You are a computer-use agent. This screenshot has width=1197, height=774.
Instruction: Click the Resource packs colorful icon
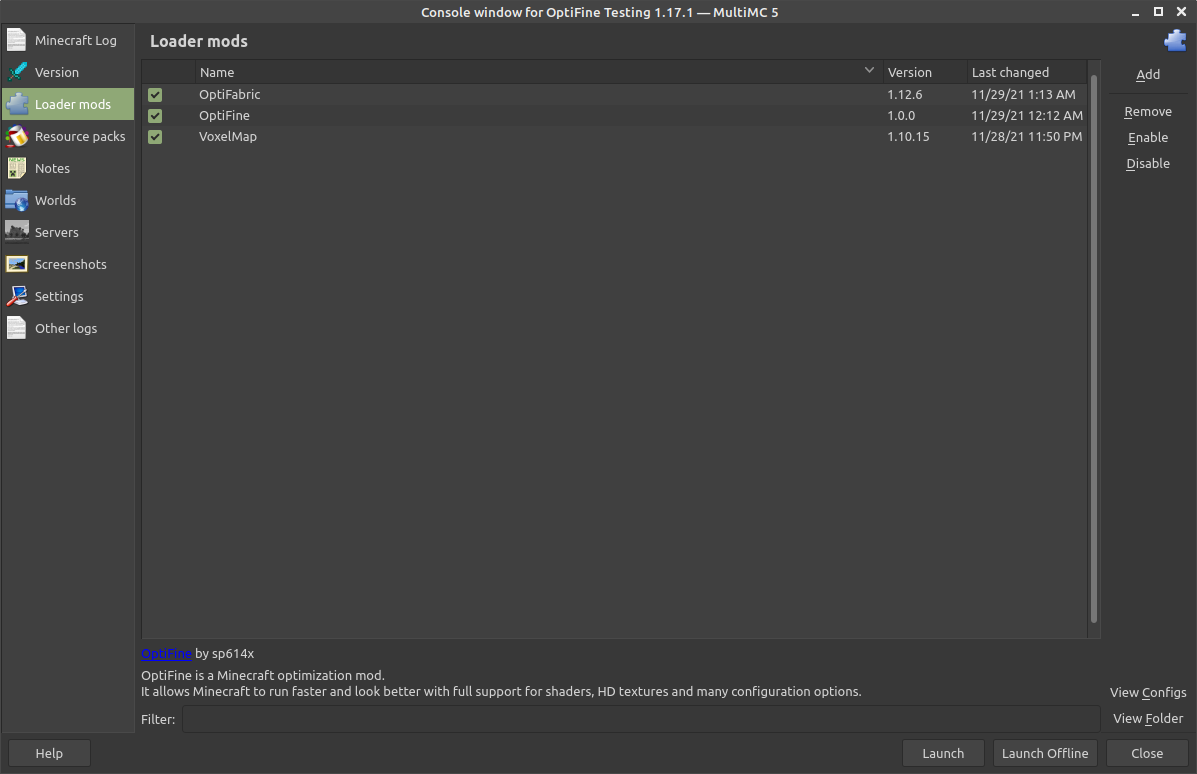(x=16, y=136)
